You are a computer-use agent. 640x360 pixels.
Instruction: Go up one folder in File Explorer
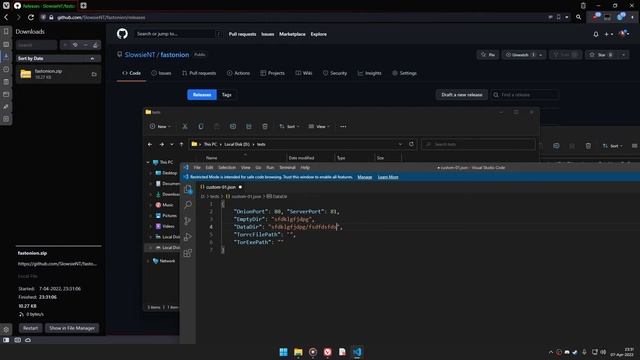pos(182,144)
